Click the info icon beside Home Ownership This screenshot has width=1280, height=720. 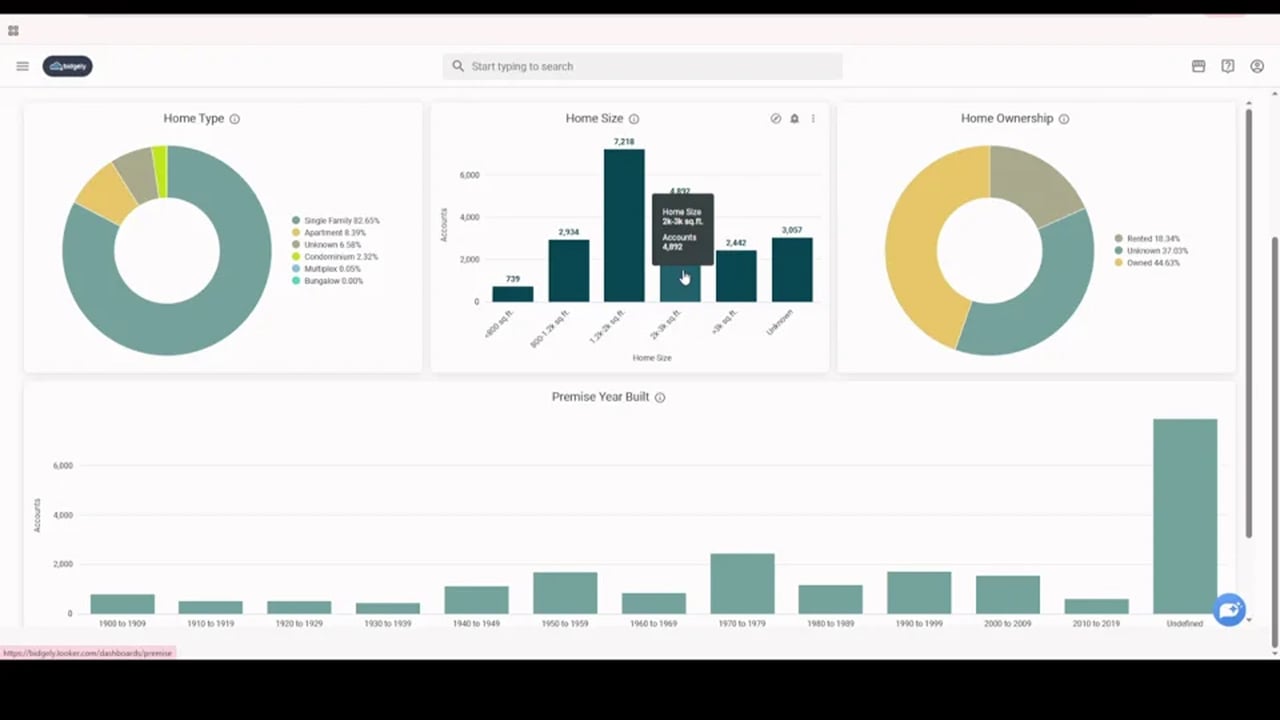click(x=1064, y=119)
